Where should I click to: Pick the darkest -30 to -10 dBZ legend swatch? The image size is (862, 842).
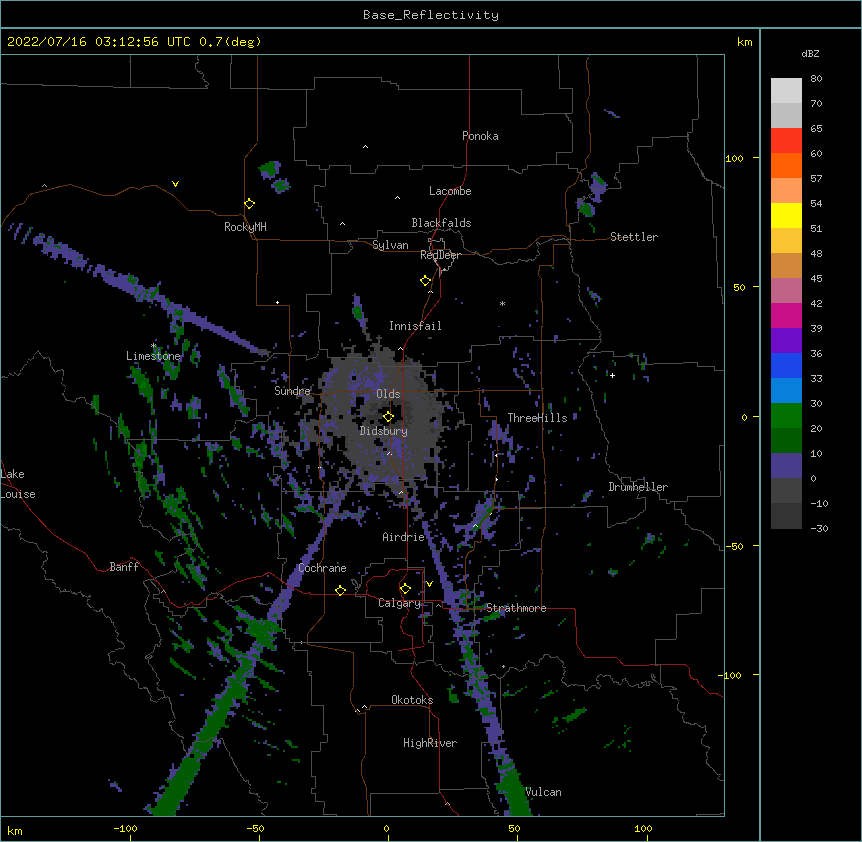coord(786,516)
